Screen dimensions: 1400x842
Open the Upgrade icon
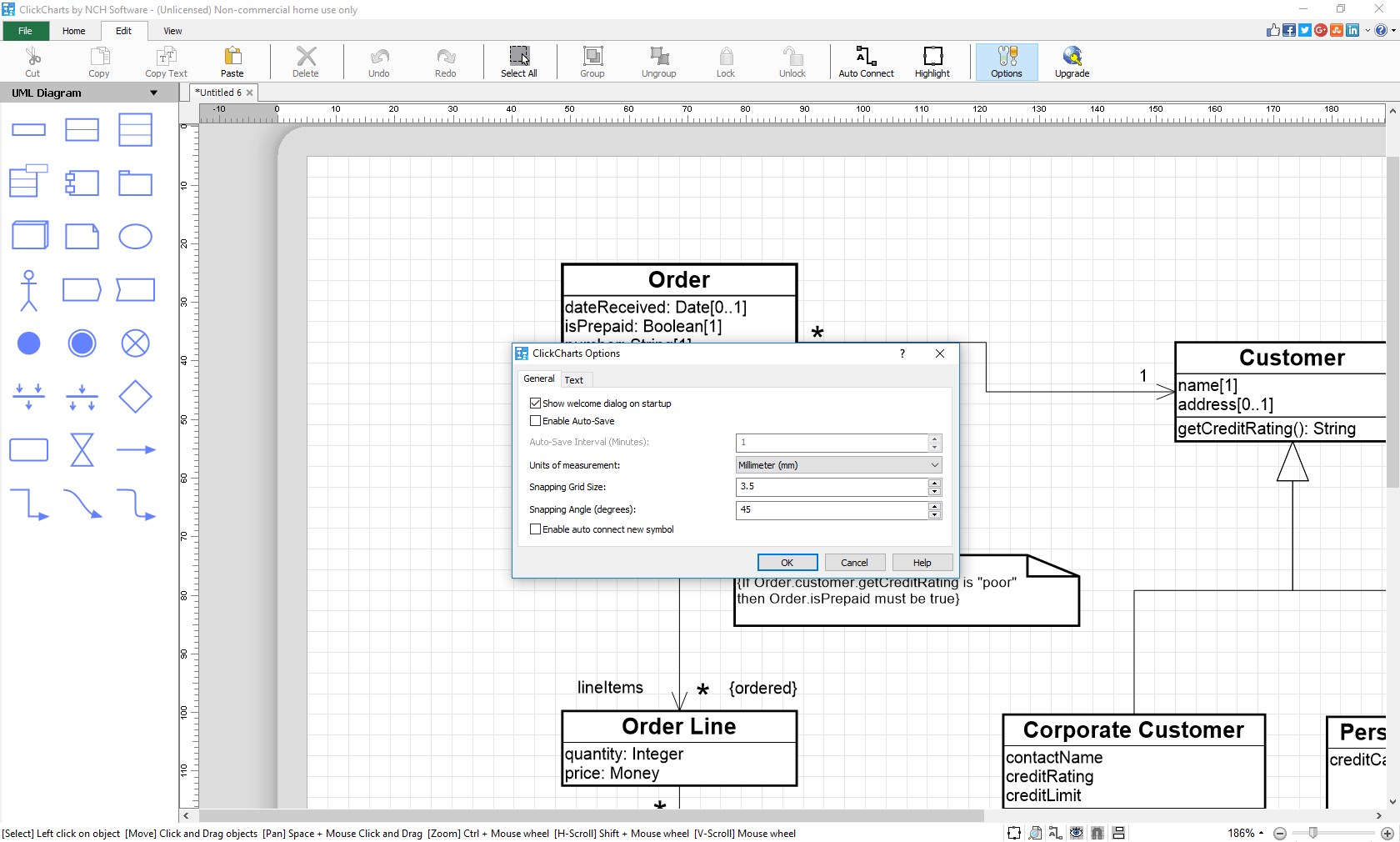point(1071,61)
